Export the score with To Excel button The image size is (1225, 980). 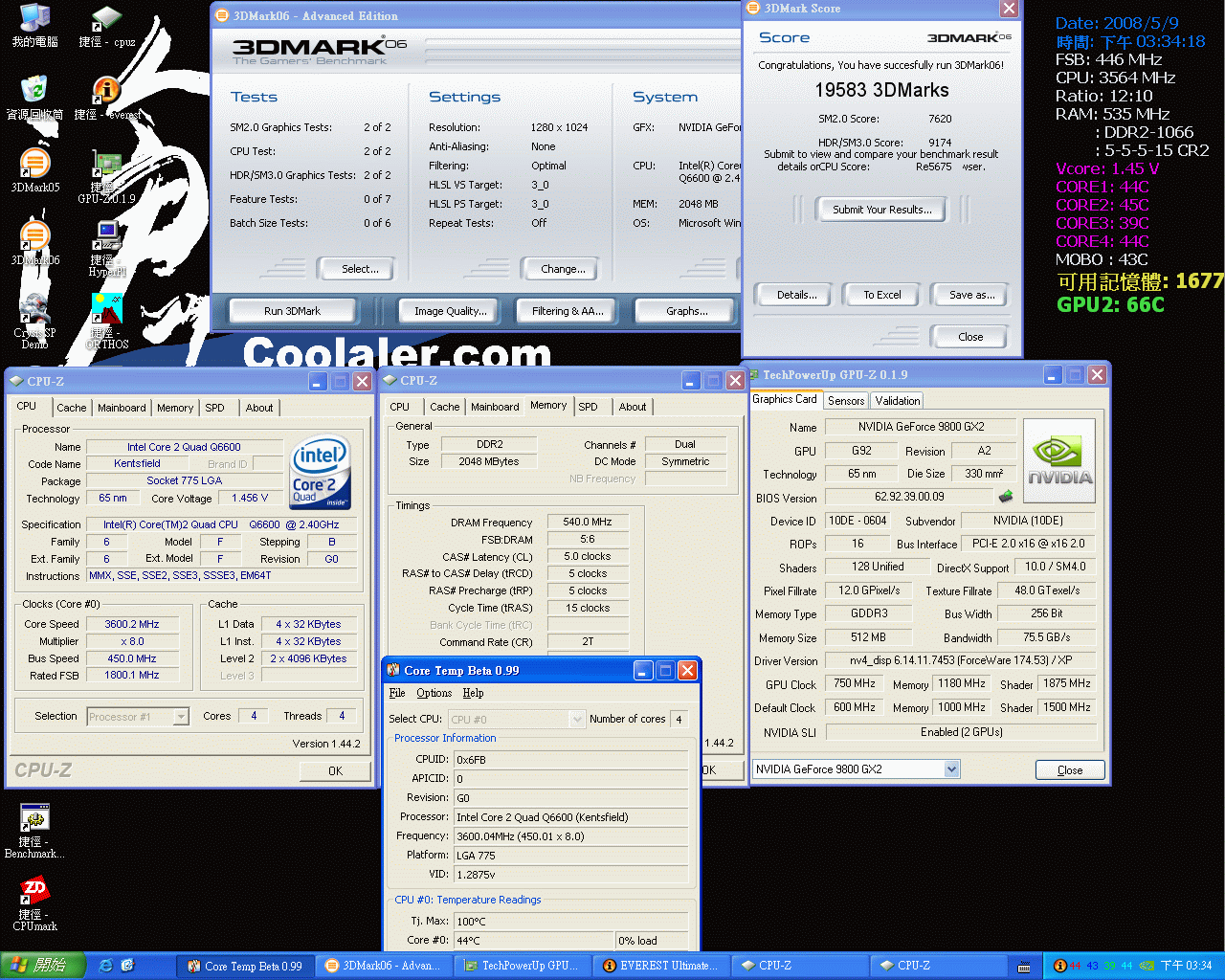882,295
